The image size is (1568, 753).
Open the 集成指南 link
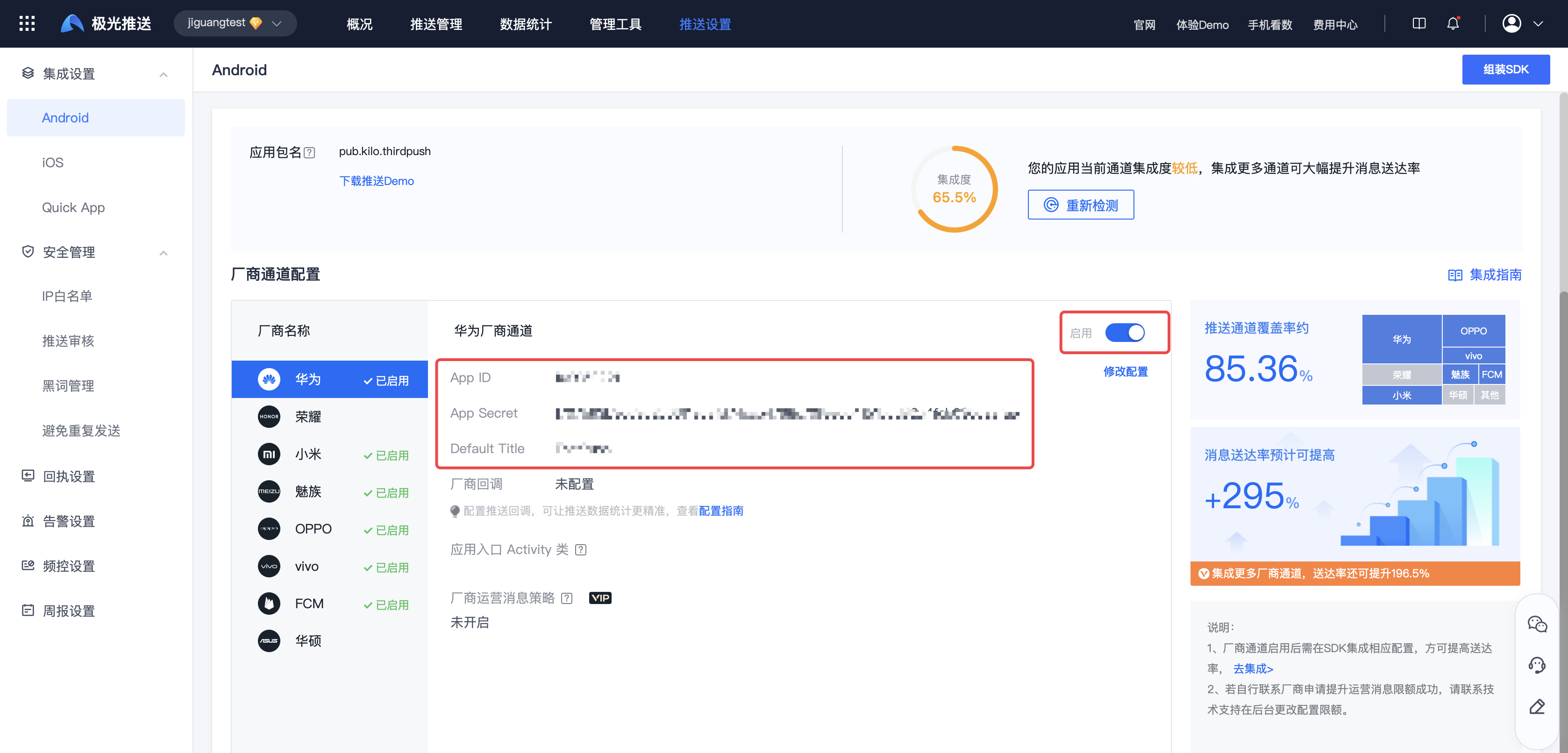(x=1495, y=275)
